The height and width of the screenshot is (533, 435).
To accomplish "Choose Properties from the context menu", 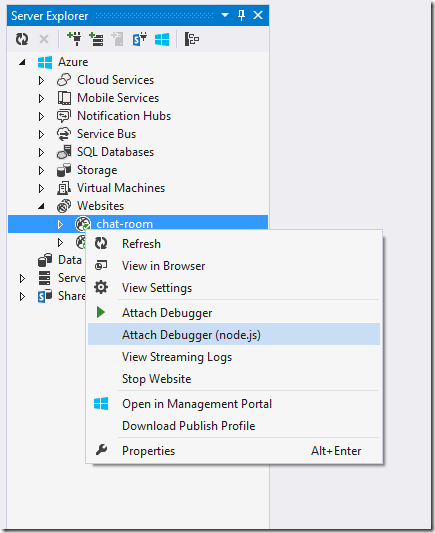I will (x=234, y=451).
